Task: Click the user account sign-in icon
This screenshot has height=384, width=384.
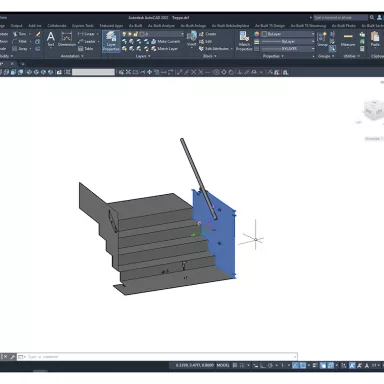Action: tap(380, 17)
